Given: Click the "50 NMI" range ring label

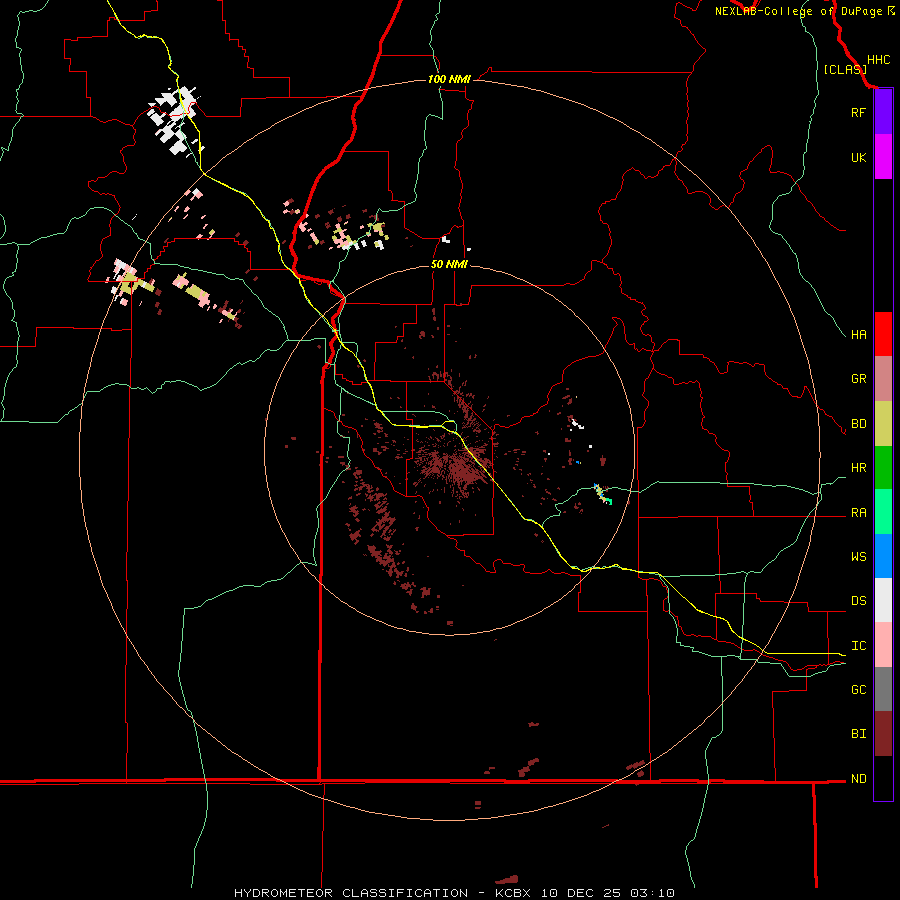Looking at the screenshot, I should tap(449, 264).
